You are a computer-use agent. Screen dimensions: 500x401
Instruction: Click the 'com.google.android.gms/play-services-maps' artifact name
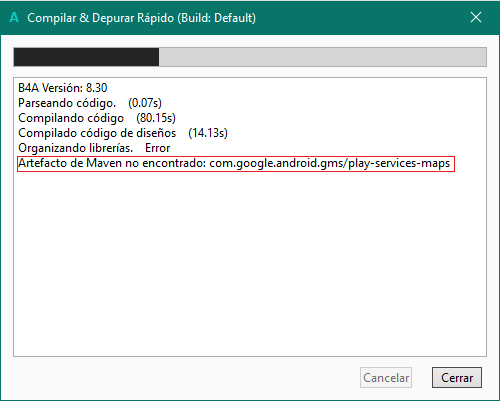[330, 163]
